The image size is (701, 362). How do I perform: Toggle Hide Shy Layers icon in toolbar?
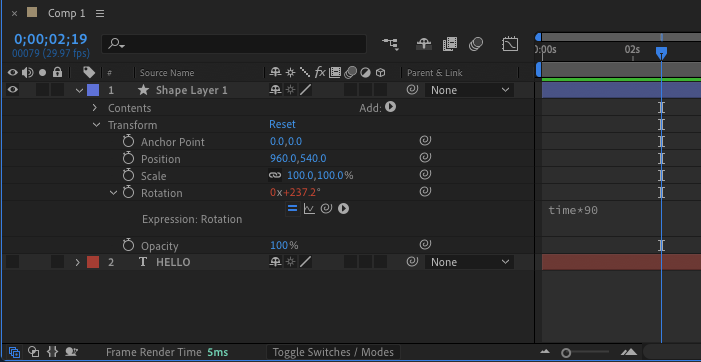point(423,44)
